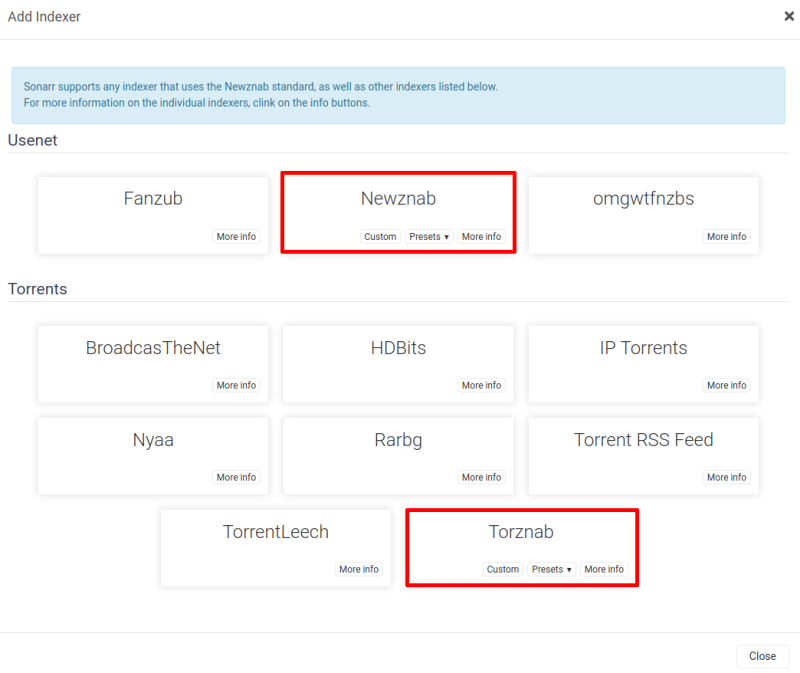Open More info for Torznab
Viewport: 800px width, 673px height.
pos(604,569)
